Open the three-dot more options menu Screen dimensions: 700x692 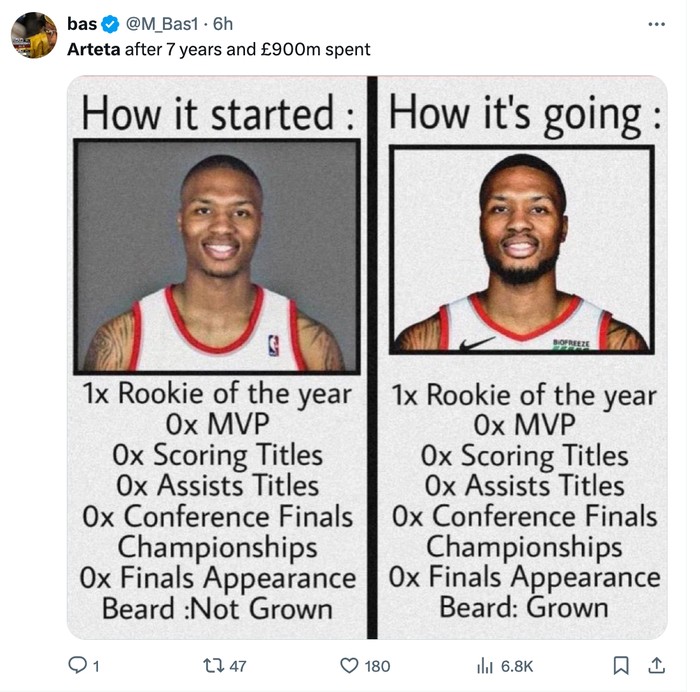tap(657, 24)
